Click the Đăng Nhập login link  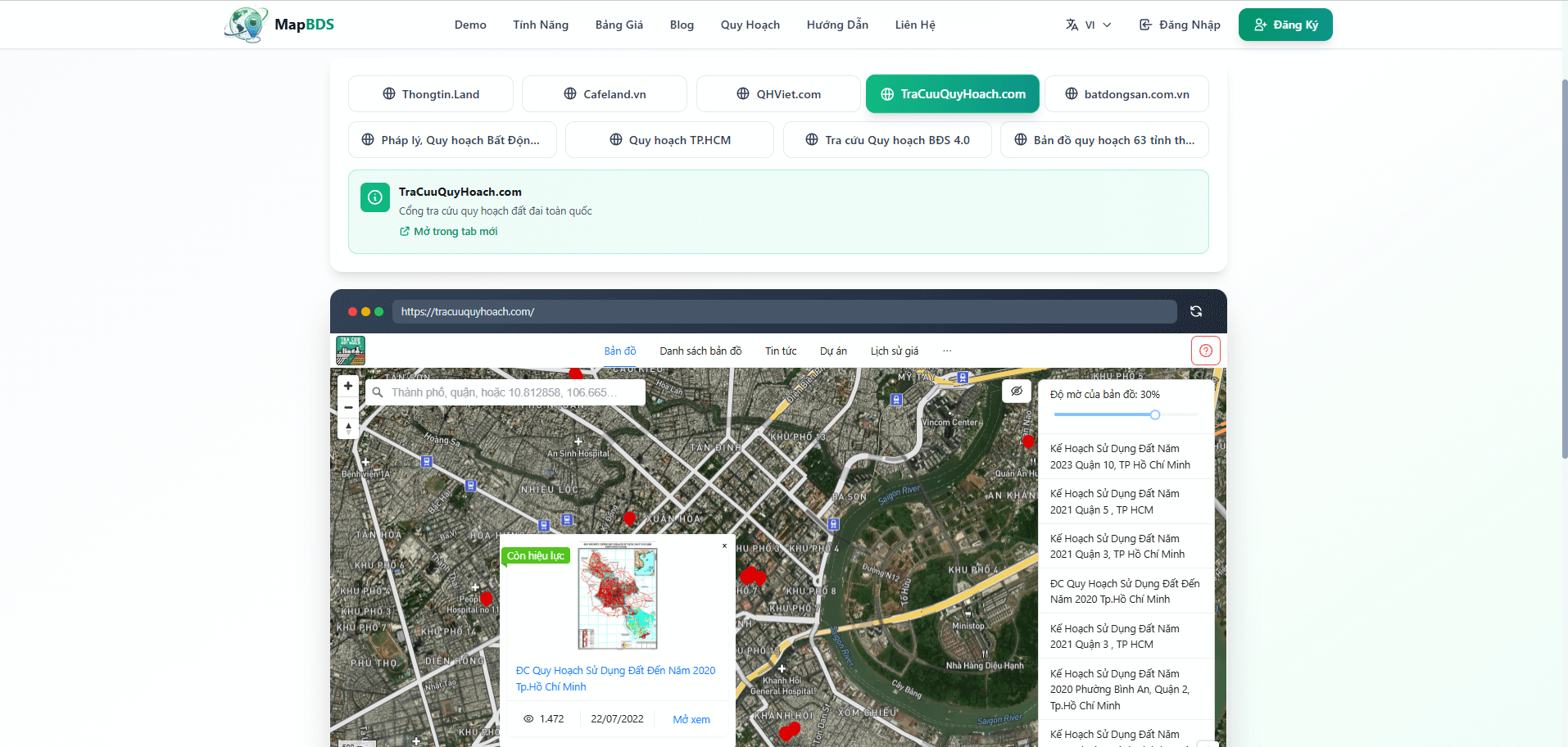coord(1180,25)
